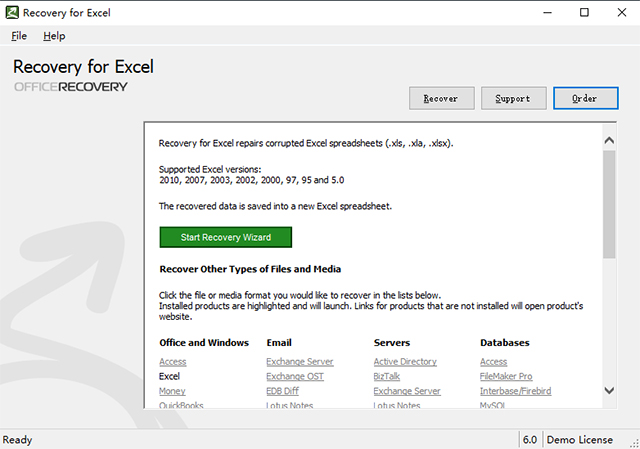Click the 6.0 version status cell
Screen dimensions: 640x449
tap(530, 440)
